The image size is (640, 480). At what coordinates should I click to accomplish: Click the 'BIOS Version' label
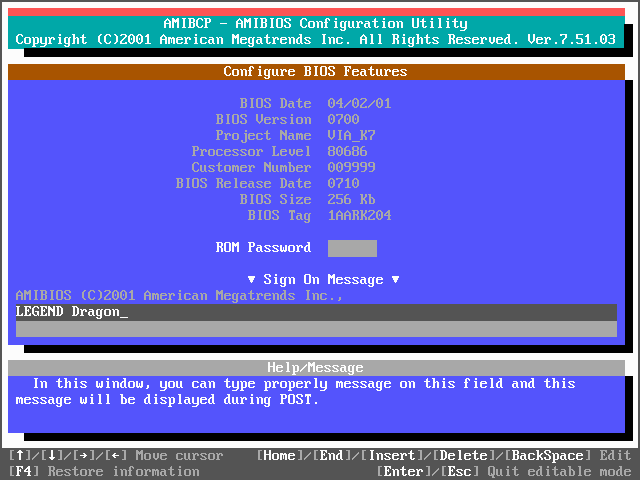(263, 119)
